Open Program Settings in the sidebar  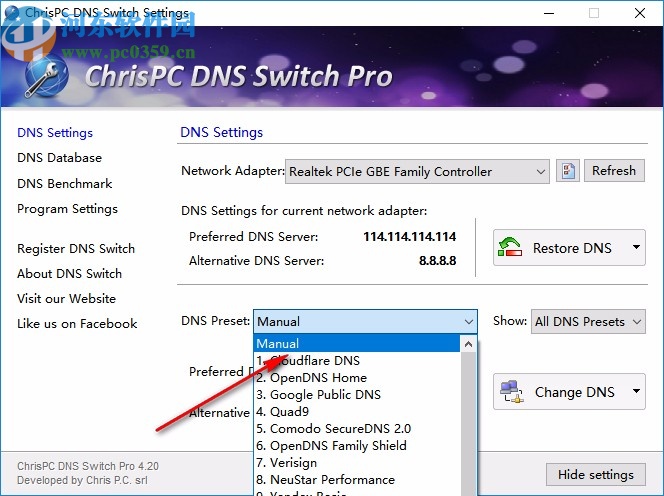point(68,209)
